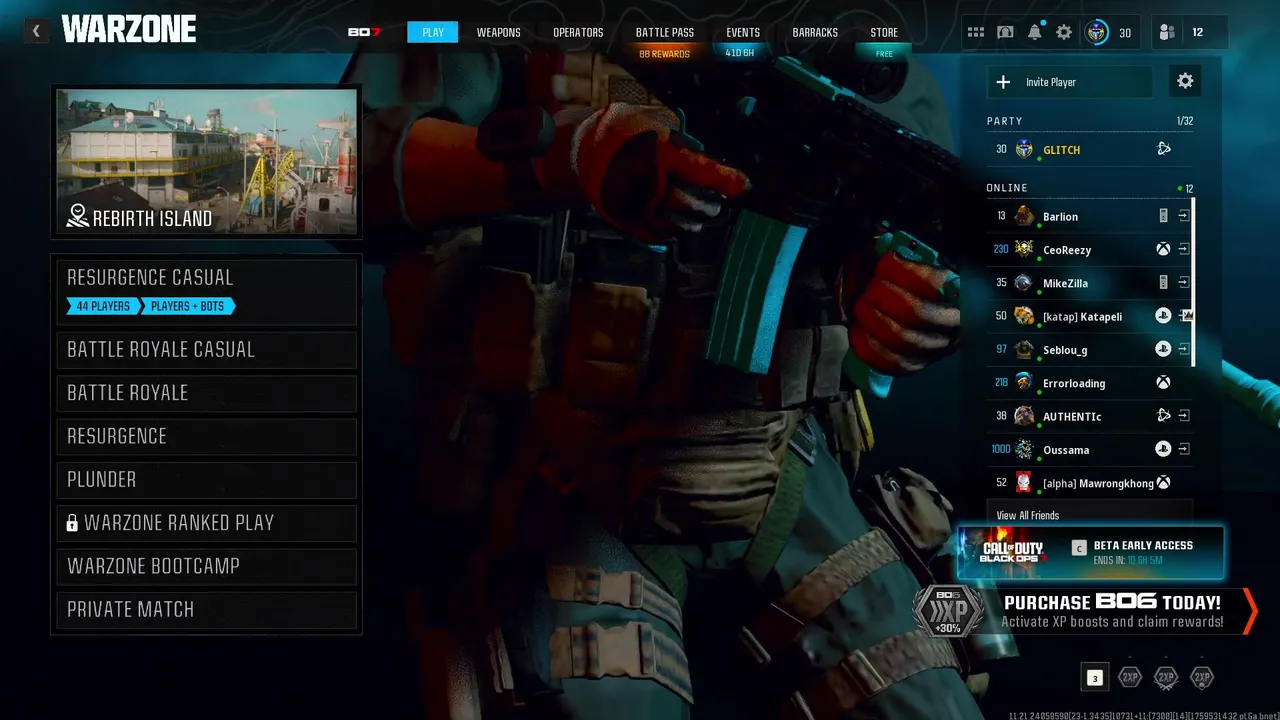This screenshot has width=1280, height=720.
Task: Open the WEAPONS tab
Action: pyautogui.click(x=498, y=32)
